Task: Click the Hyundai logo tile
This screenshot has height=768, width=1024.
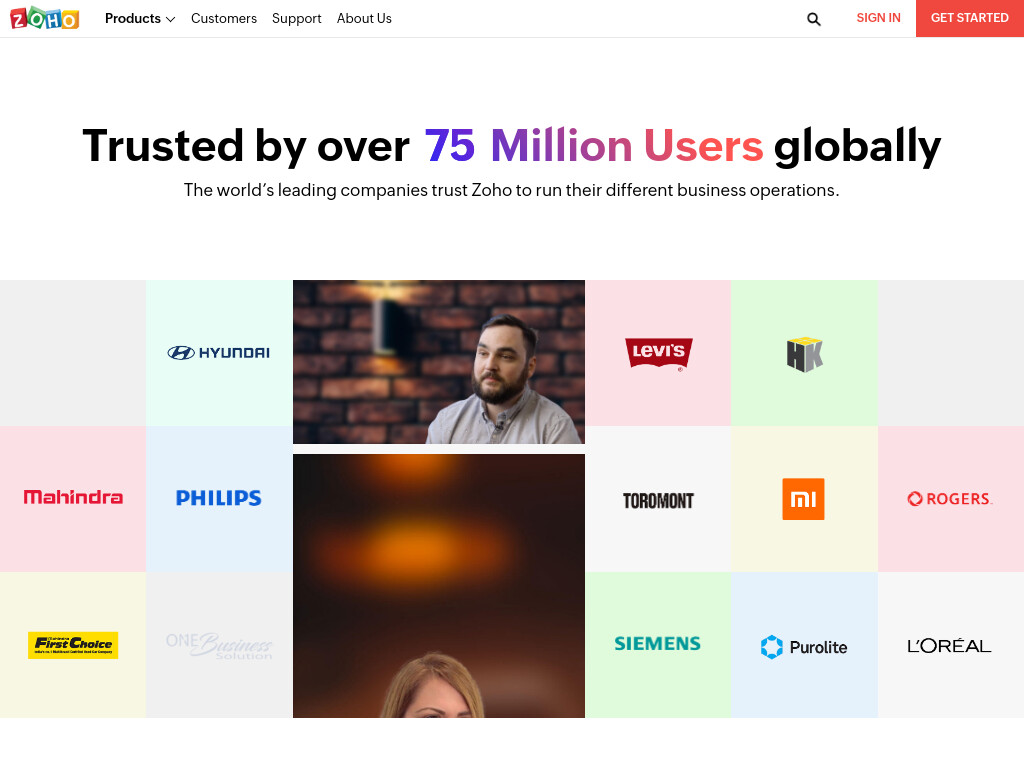Action: click(x=219, y=353)
